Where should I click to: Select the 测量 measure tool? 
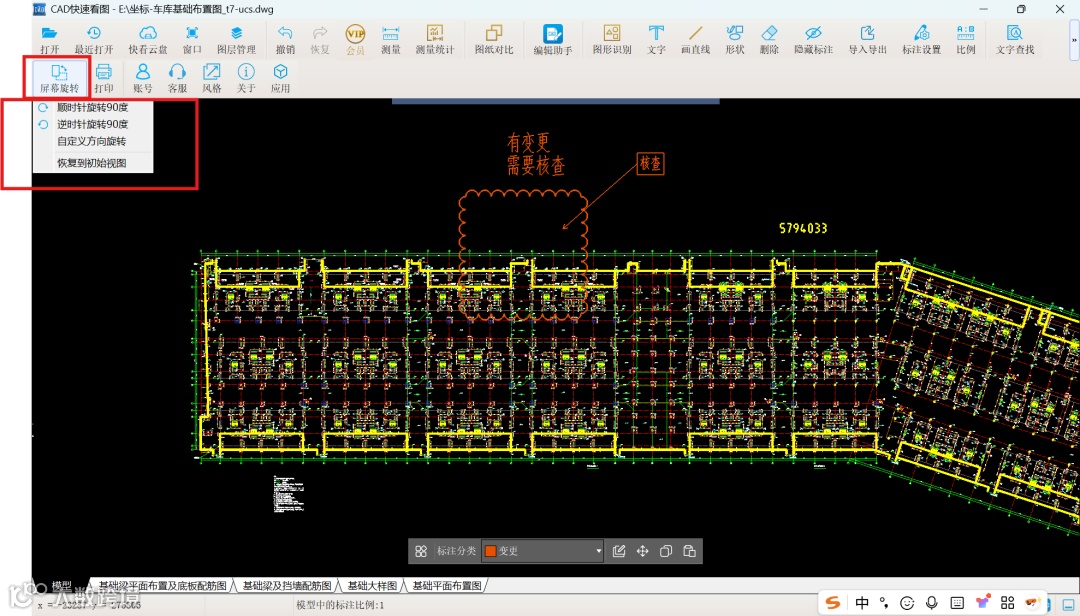(391, 39)
